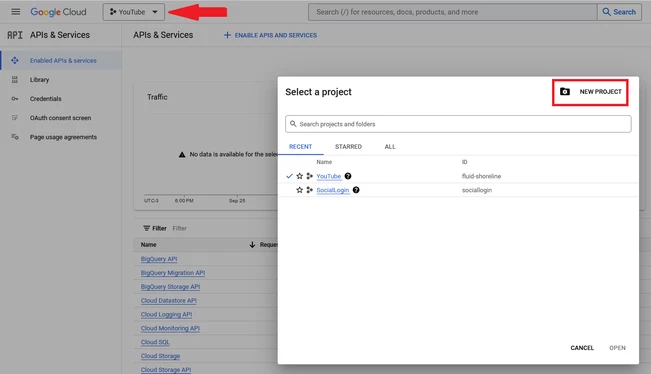Viewport: 651px width, 374px height.
Task: Click the New Project button
Action: click(x=590, y=92)
